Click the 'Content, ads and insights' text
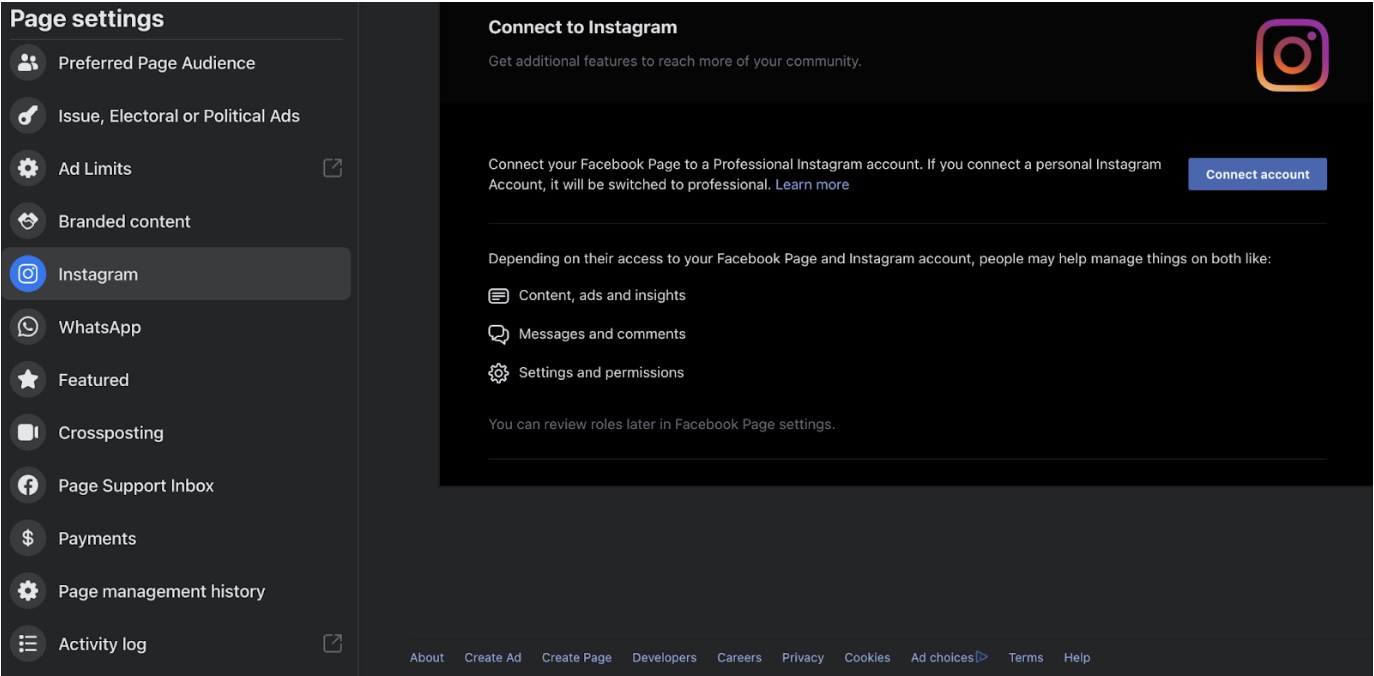The width and height of the screenshot is (1374, 676). pyautogui.click(x=602, y=296)
